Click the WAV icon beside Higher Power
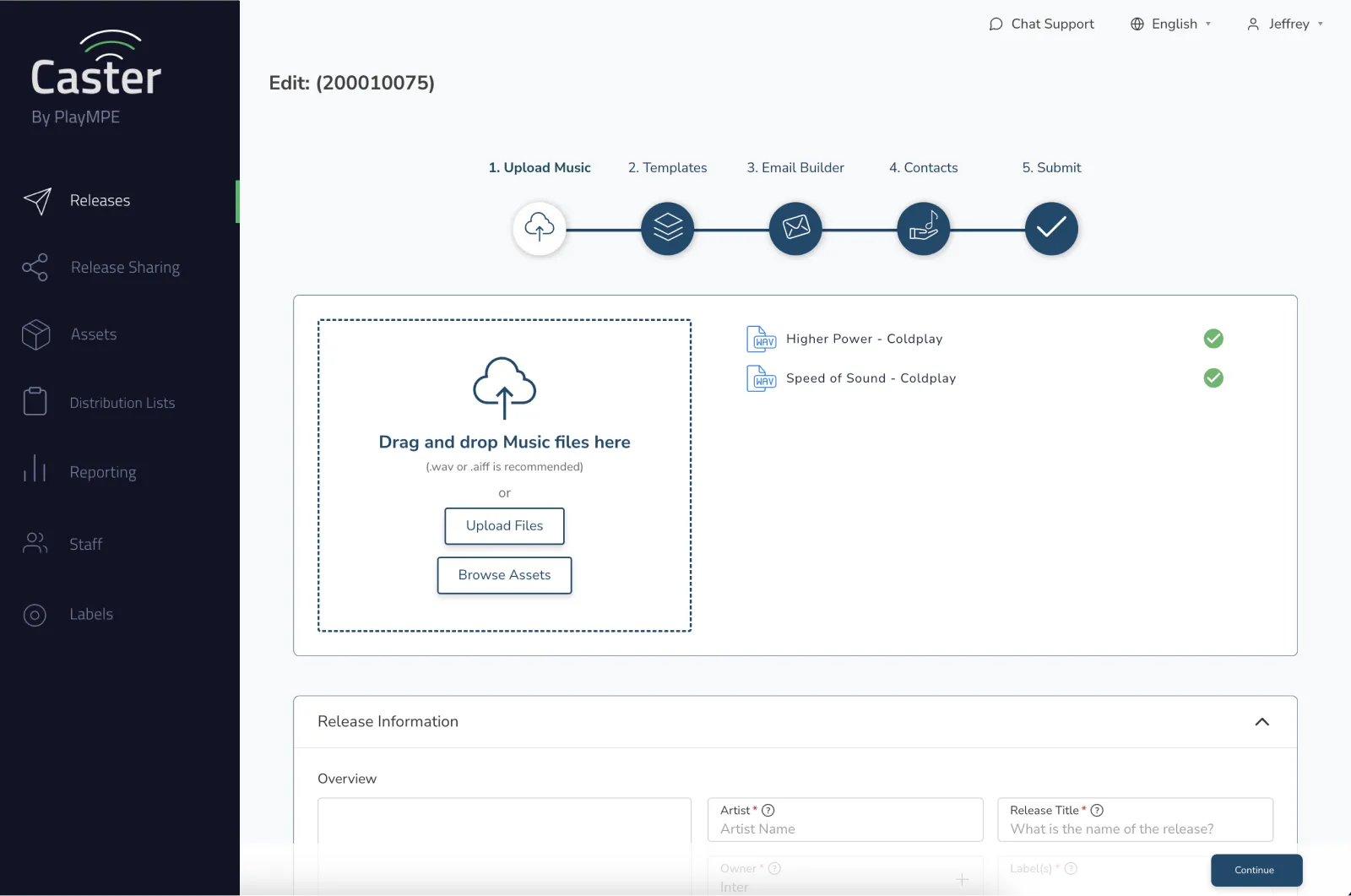This screenshot has width=1351, height=896. (761, 339)
